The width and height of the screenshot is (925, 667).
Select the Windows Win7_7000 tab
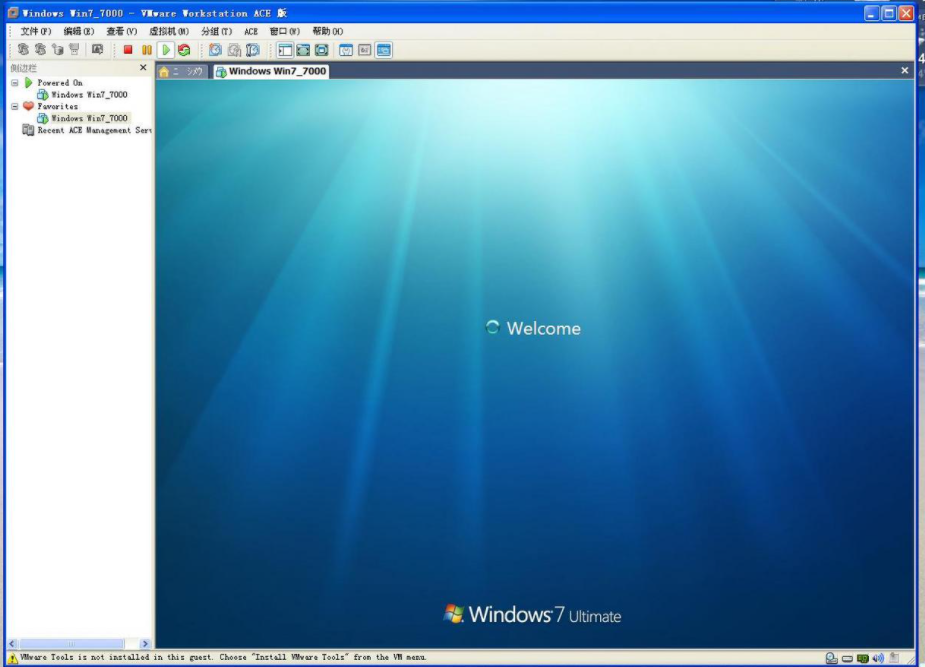pyautogui.click(x=271, y=71)
